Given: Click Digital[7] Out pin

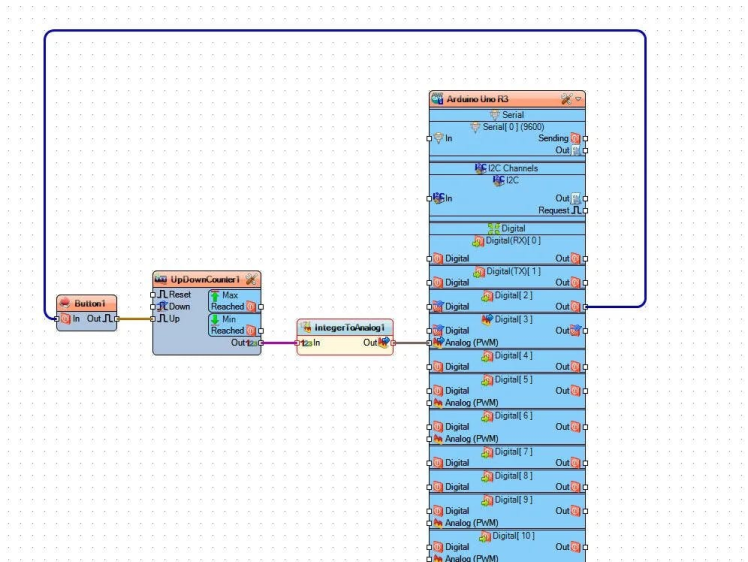Looking at the screenshot, I should coord(585,463).
